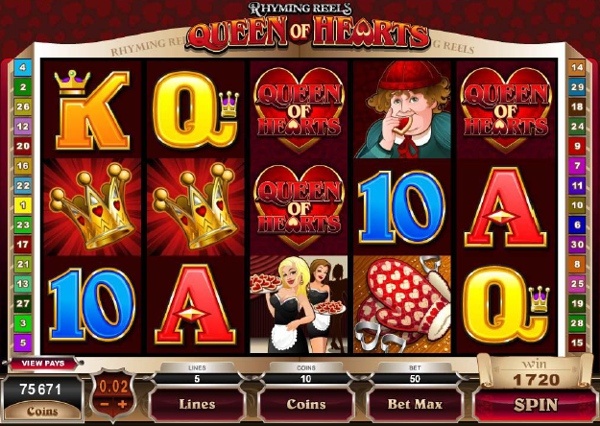Click payline 20 marker on left
This screenshot has height=426, width=600.
23,146
